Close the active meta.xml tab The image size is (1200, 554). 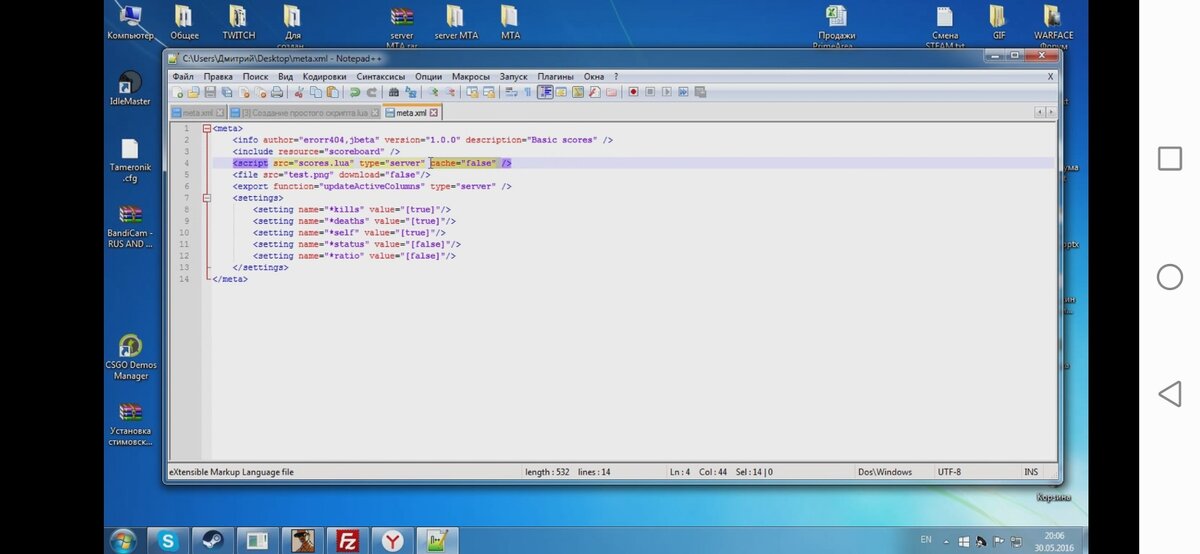(x=434, y=113)
